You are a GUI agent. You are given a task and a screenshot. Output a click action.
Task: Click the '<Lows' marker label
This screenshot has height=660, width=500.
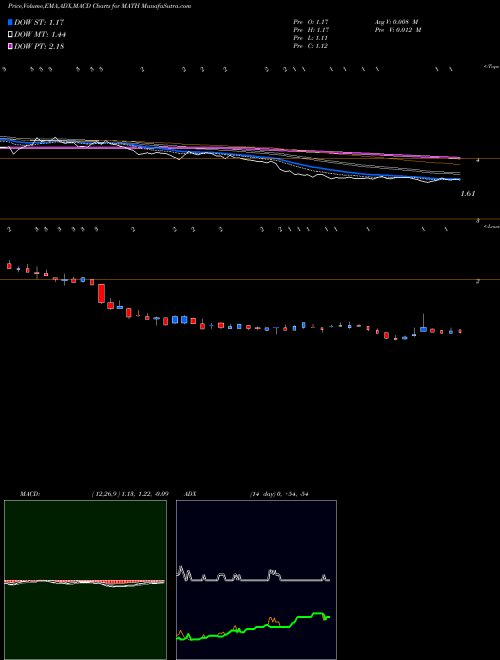click(492, 227)
